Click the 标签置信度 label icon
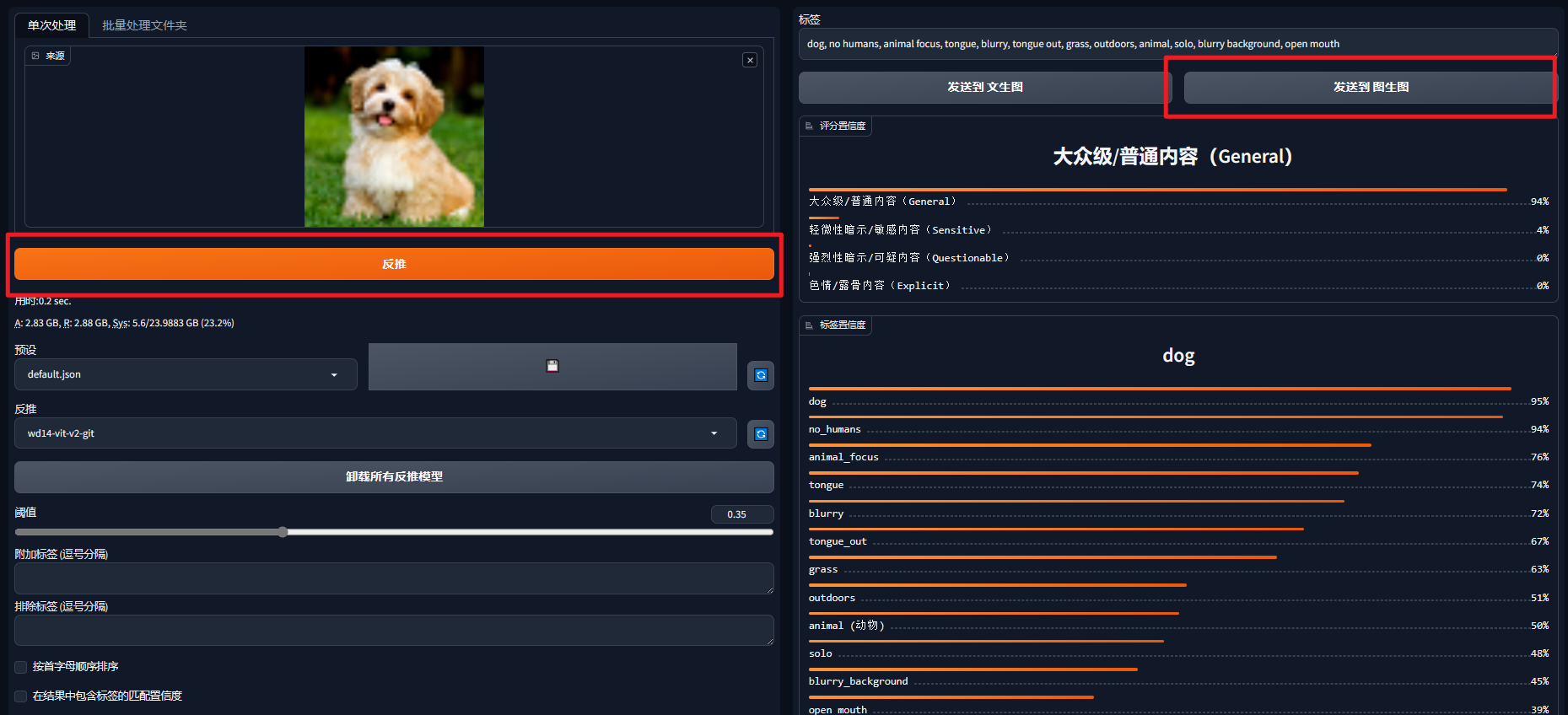 [x=809, y=325]
